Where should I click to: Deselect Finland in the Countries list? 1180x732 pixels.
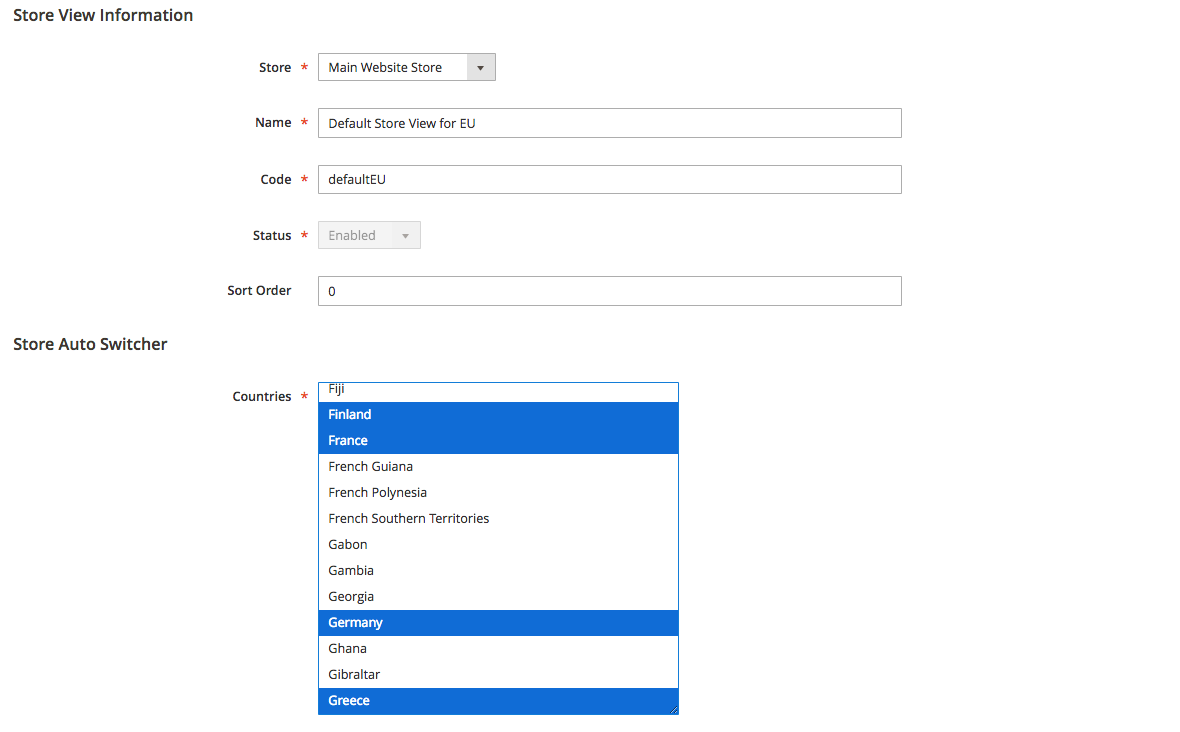498,415
